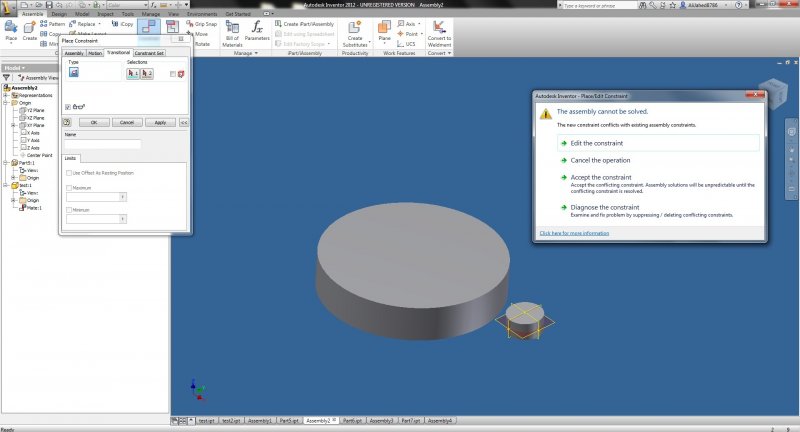Enable Use Offset As Resting Position
This screenshot has width=800, height=432.
69,173
